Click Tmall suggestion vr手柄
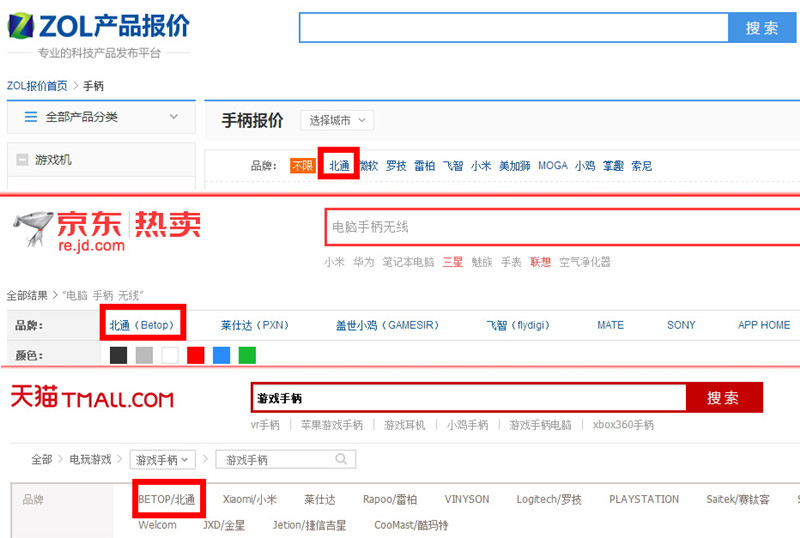Viewport: 800px width, 538px height. (265, 425)
